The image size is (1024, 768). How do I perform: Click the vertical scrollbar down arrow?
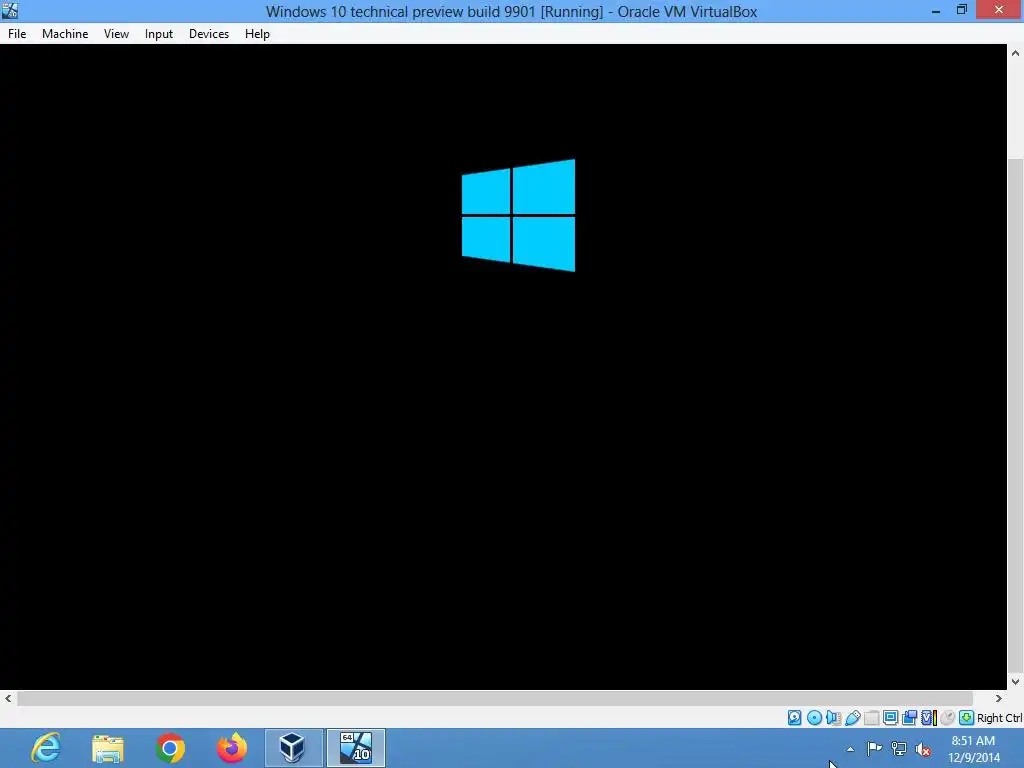(1016, 682)
